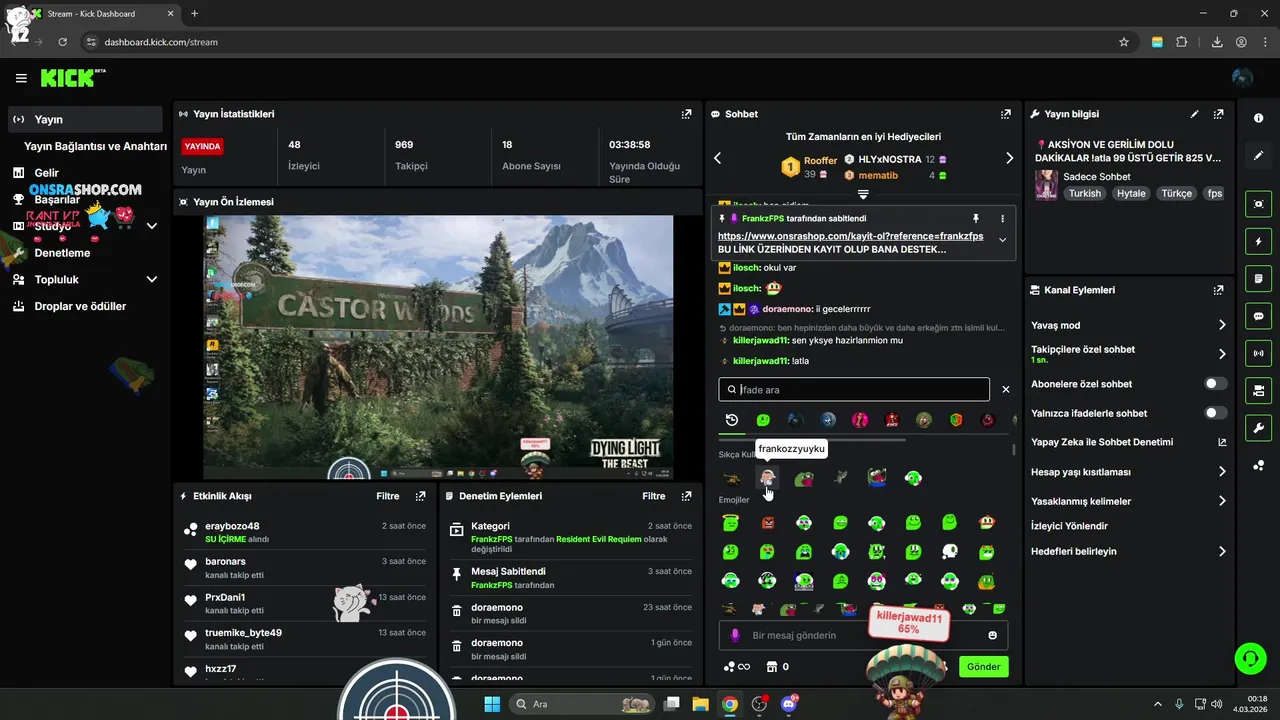Image resolution: width=1280 pixels, height=720 pixels.
Task: Open the shop icon showing 0
Action: [x=777, y=667]
